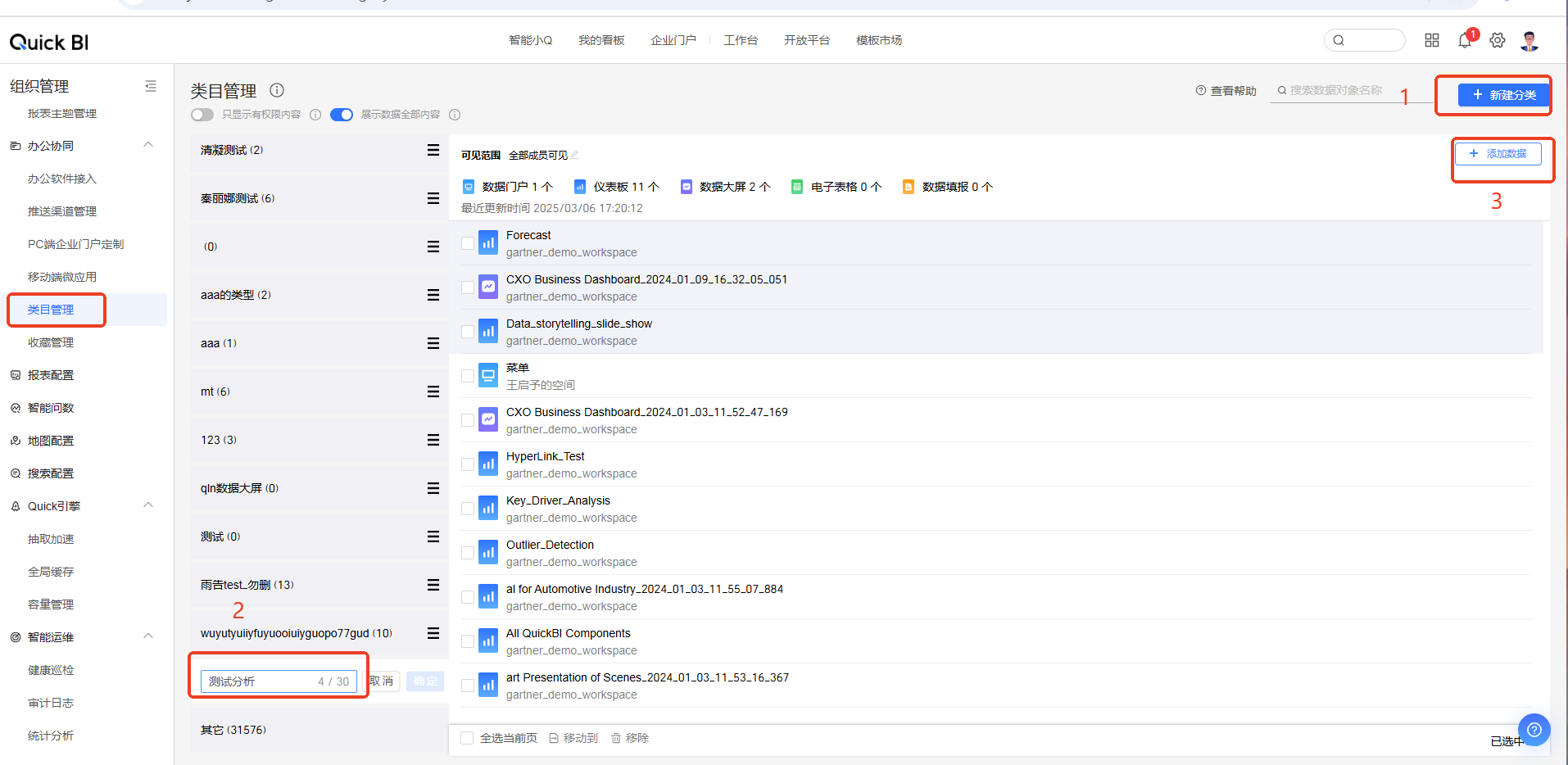This screenshot has width=1568, height=765.
Task: Click the hamburger icon for 清凝测试 category
Action: tap(433, 150)
